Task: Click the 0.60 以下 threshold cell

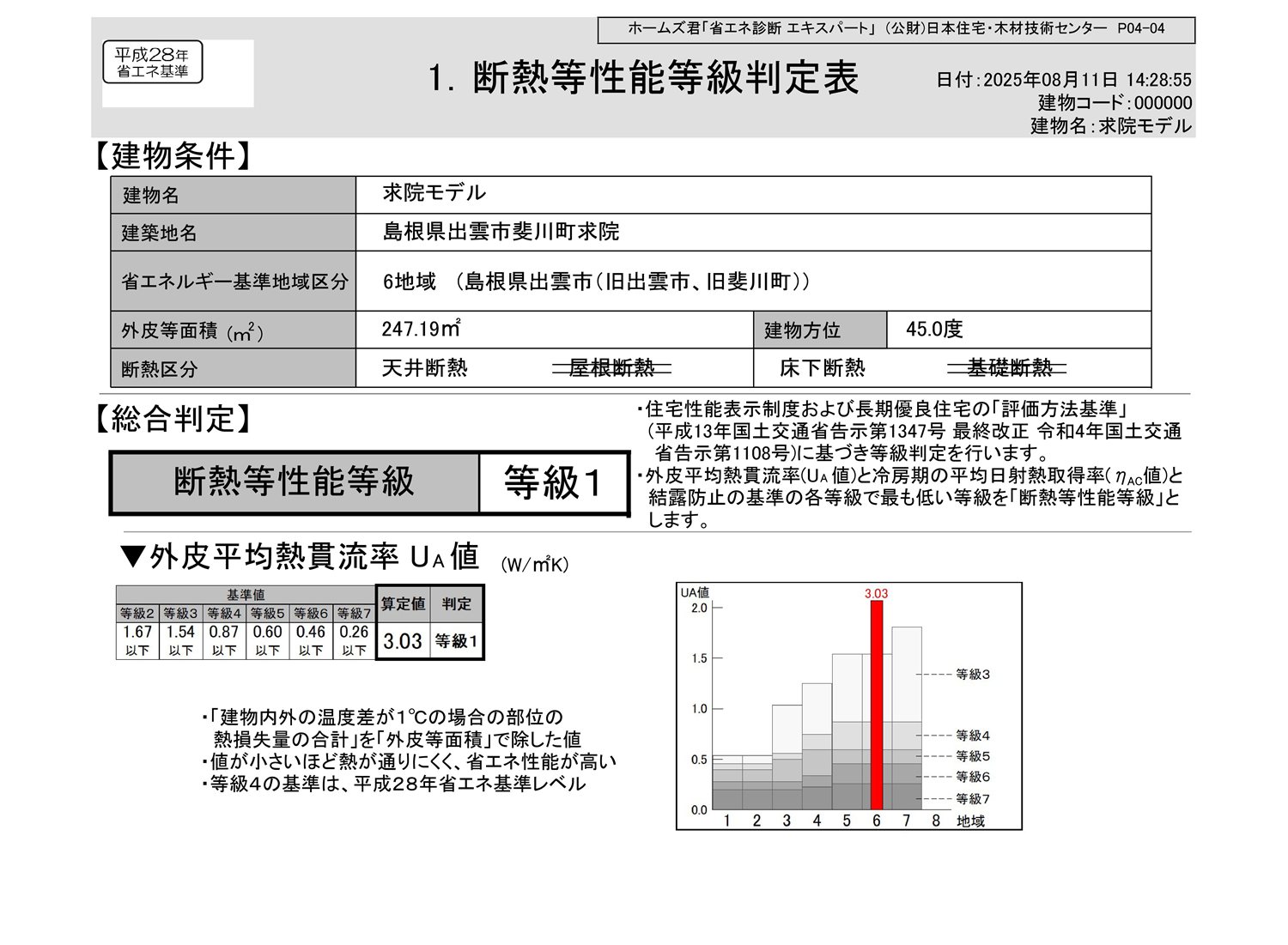Action: click(268, 640)
